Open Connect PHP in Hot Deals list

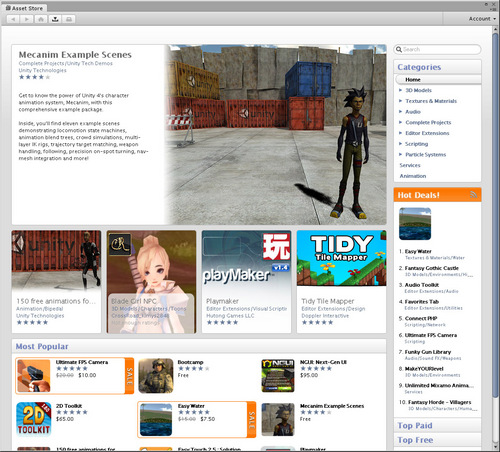[421, 318]
